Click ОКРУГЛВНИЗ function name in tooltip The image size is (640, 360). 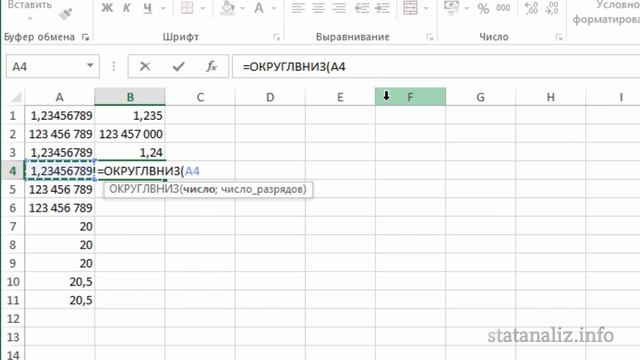tap(144, 189)
